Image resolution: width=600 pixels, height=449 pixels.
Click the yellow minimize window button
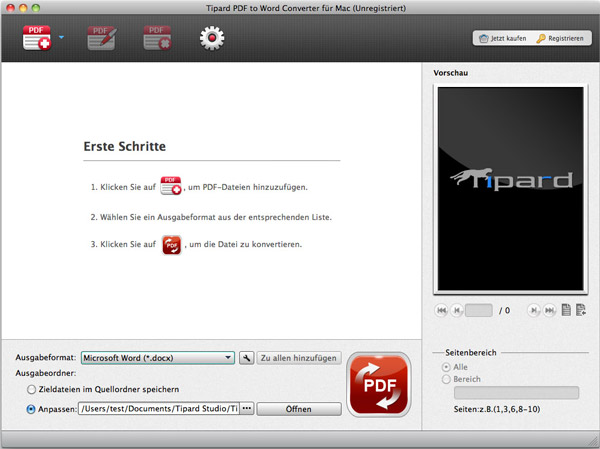click(23, 8)
